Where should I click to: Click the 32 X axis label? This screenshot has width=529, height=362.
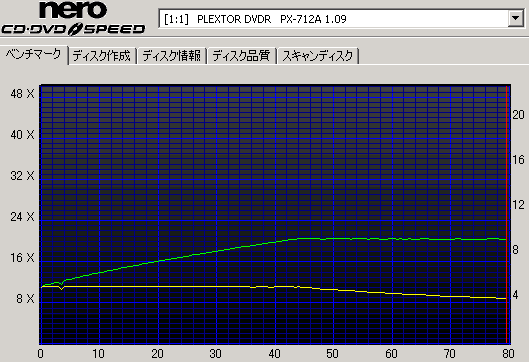tap(22, 176)
